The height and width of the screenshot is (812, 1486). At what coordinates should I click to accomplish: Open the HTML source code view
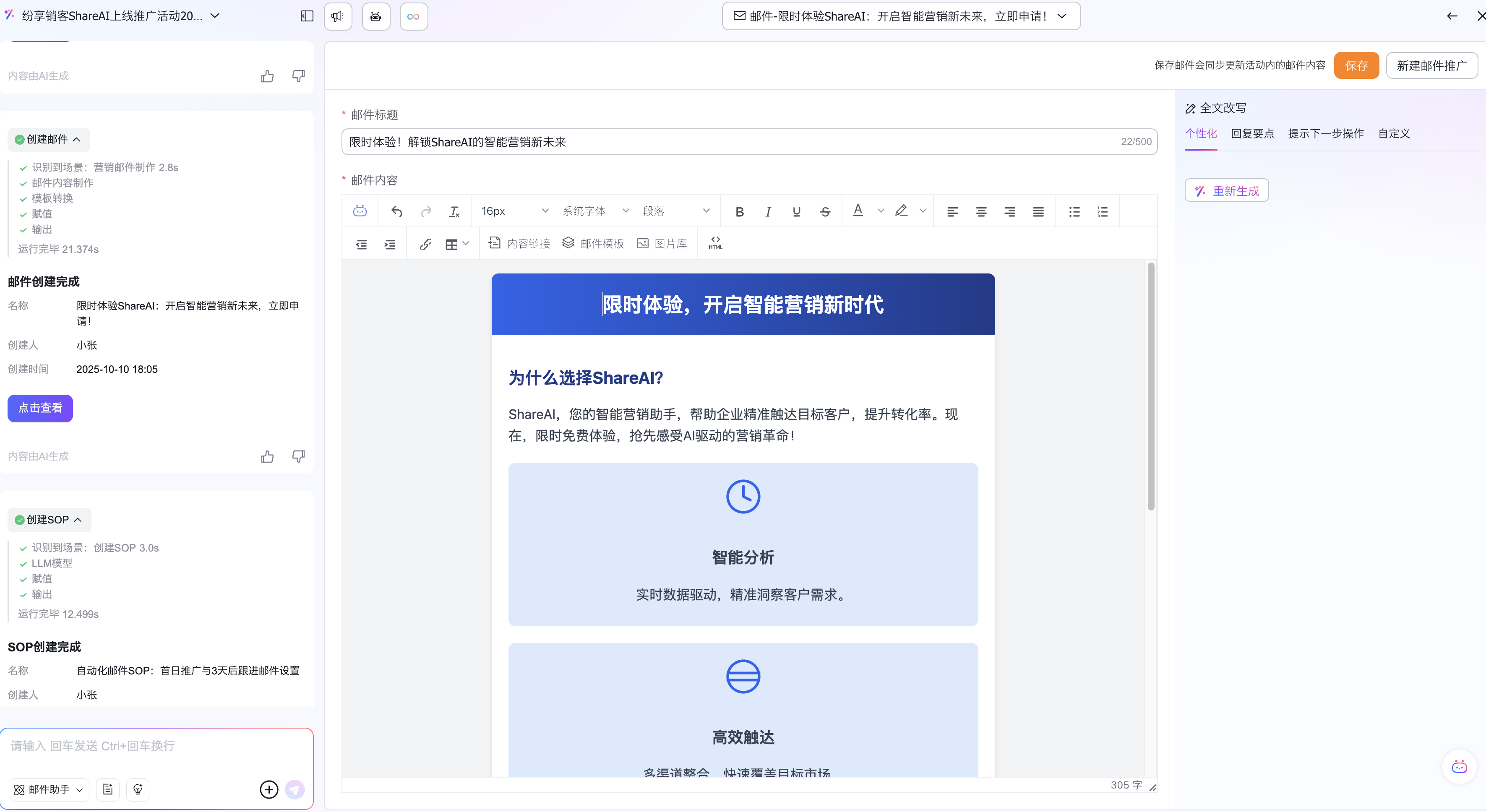tap(715, 243)
